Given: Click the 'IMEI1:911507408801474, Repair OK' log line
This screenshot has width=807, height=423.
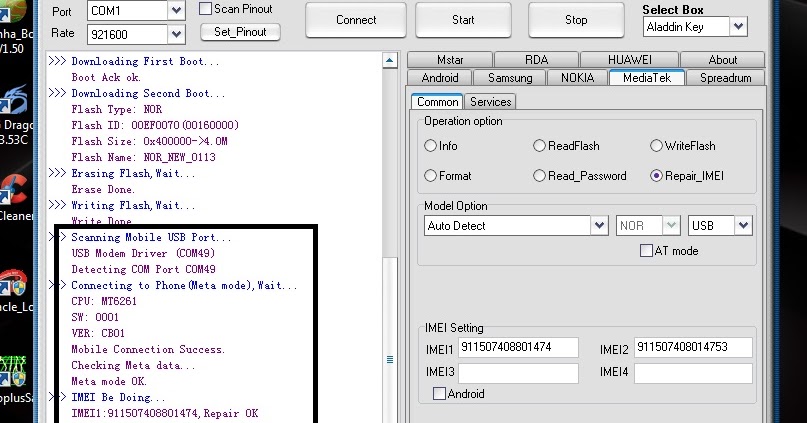Looking at the screenshot, I should point(165,413).
